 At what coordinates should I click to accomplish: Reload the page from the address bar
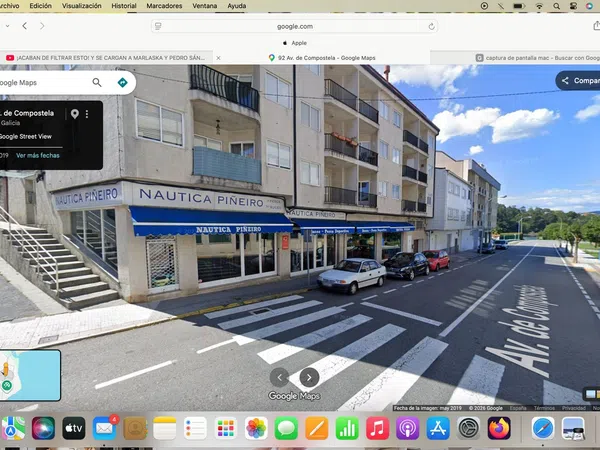click(x=431, y=26)
